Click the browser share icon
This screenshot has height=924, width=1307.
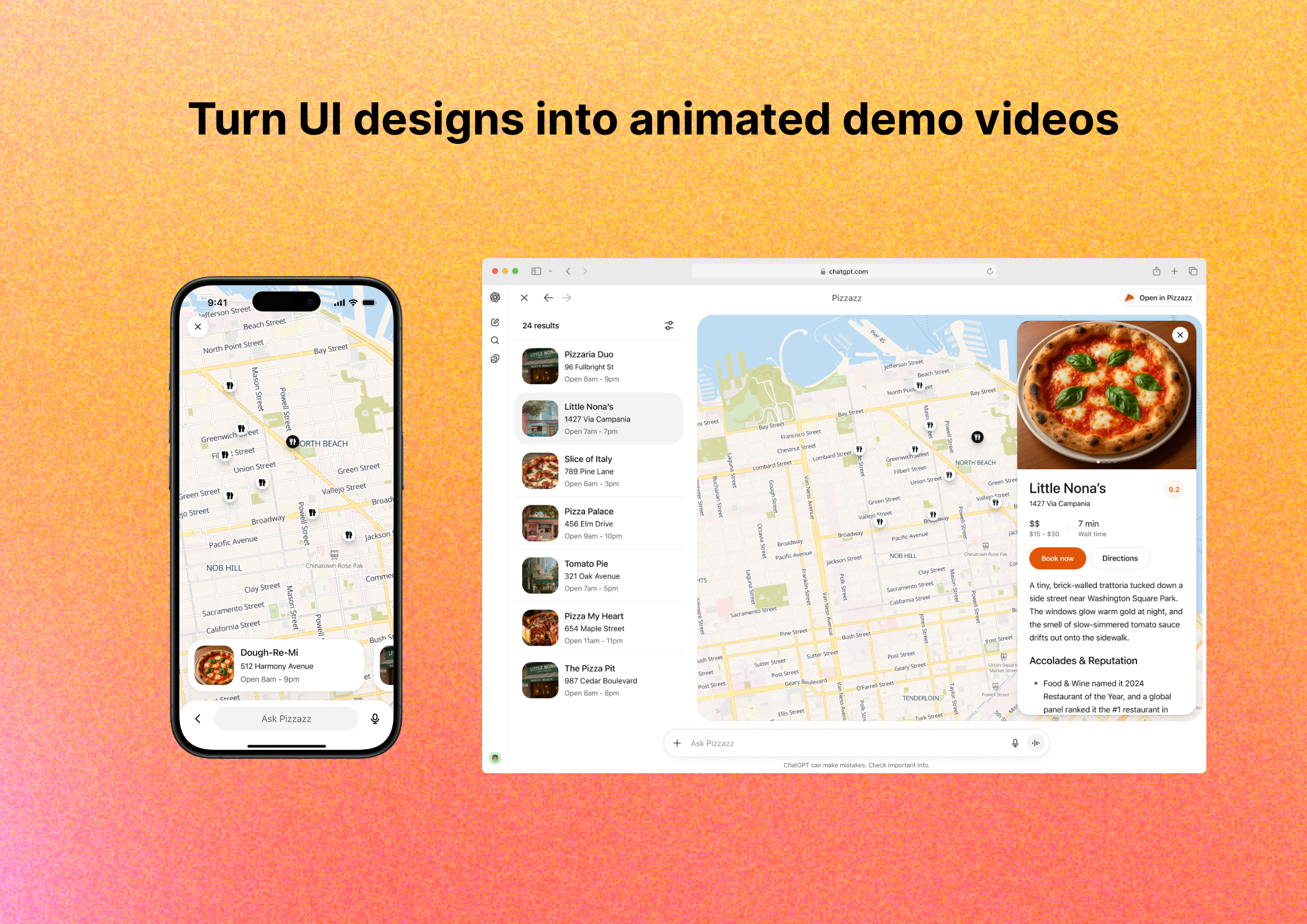tap(1156, 271)
